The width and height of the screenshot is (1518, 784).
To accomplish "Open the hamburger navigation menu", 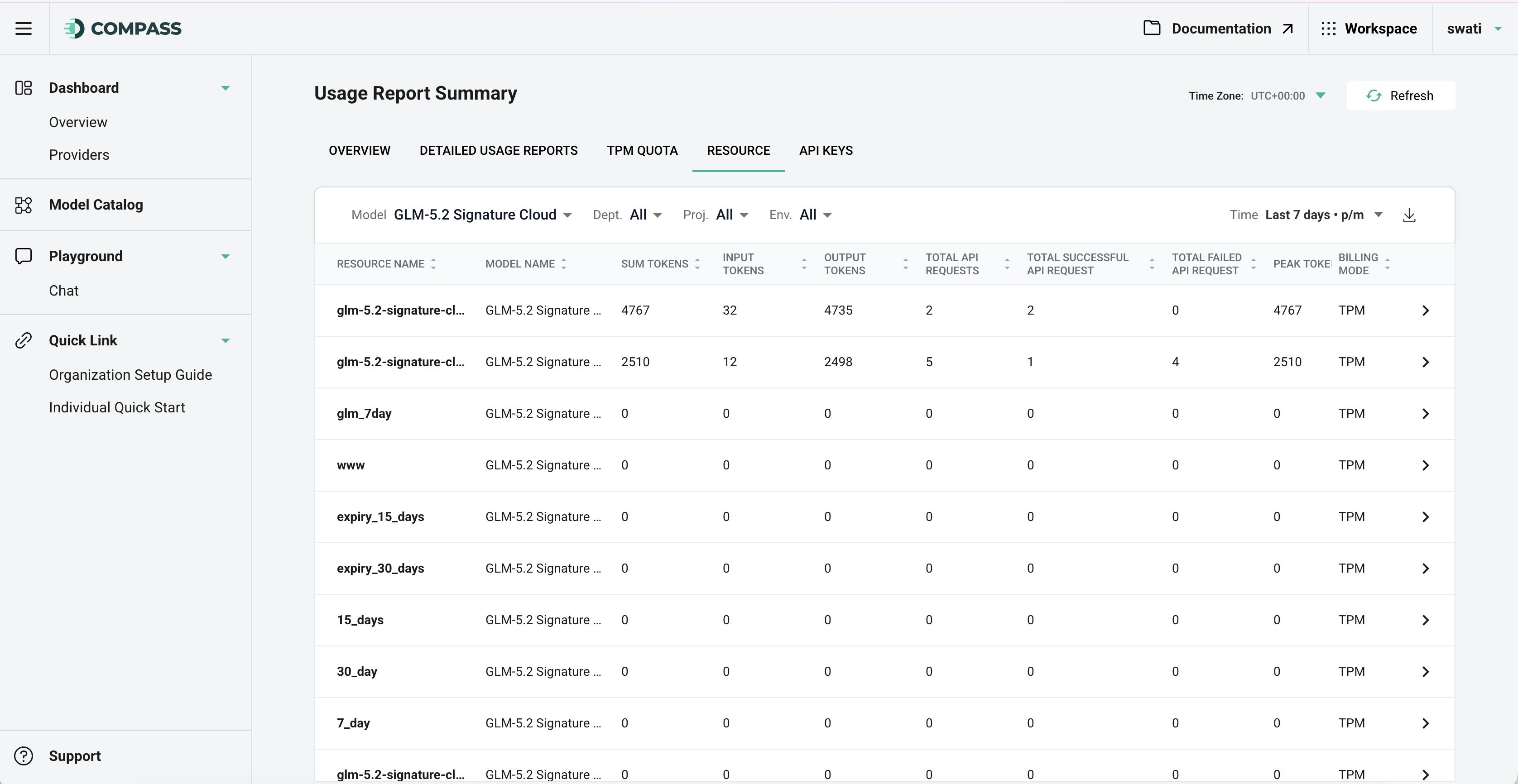I will click(24, 28).
